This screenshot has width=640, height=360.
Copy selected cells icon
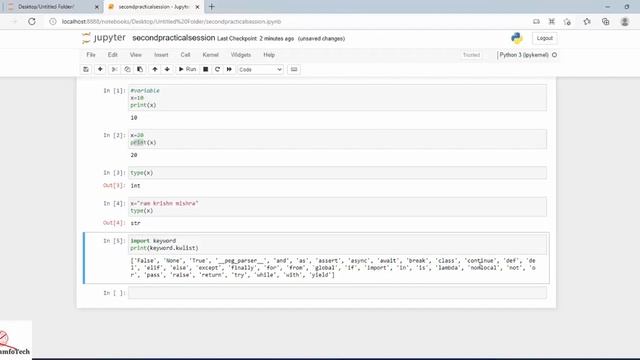[x=127, y=69]
